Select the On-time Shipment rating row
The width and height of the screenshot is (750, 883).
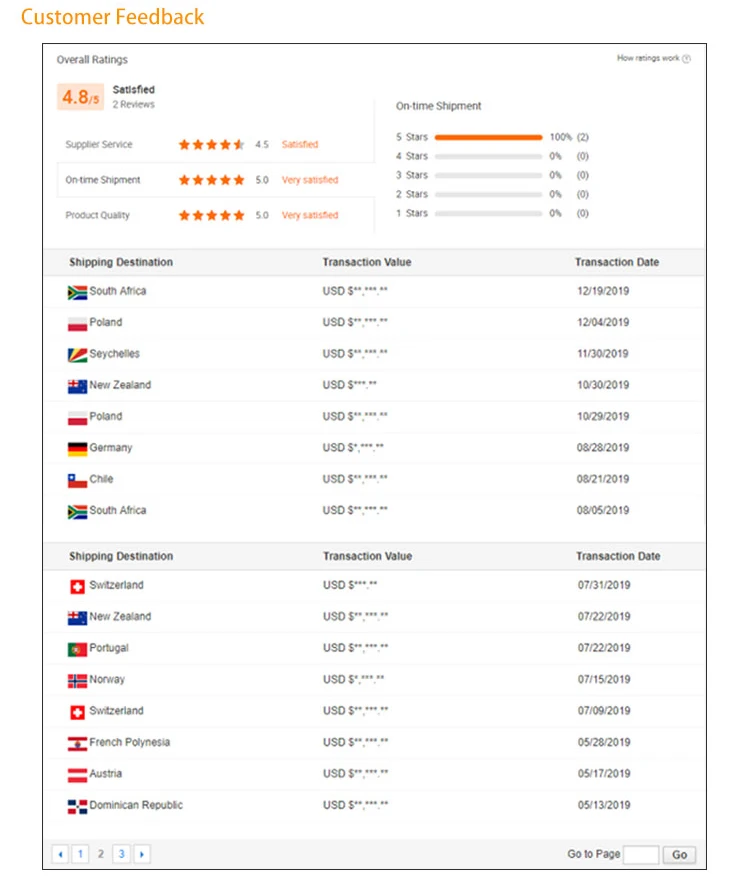click(215, 180)
